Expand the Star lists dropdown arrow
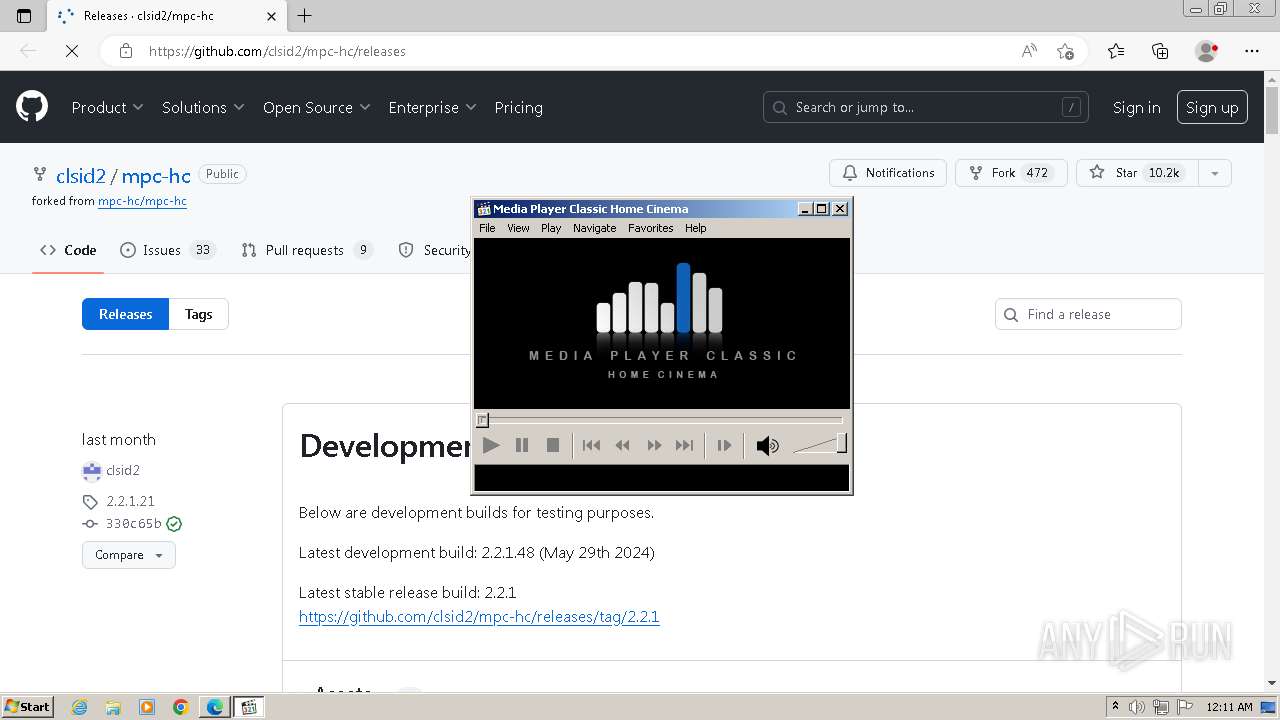Image resolution: width=1280 pixels, height=720 pixels. [x=1214, y=173]
